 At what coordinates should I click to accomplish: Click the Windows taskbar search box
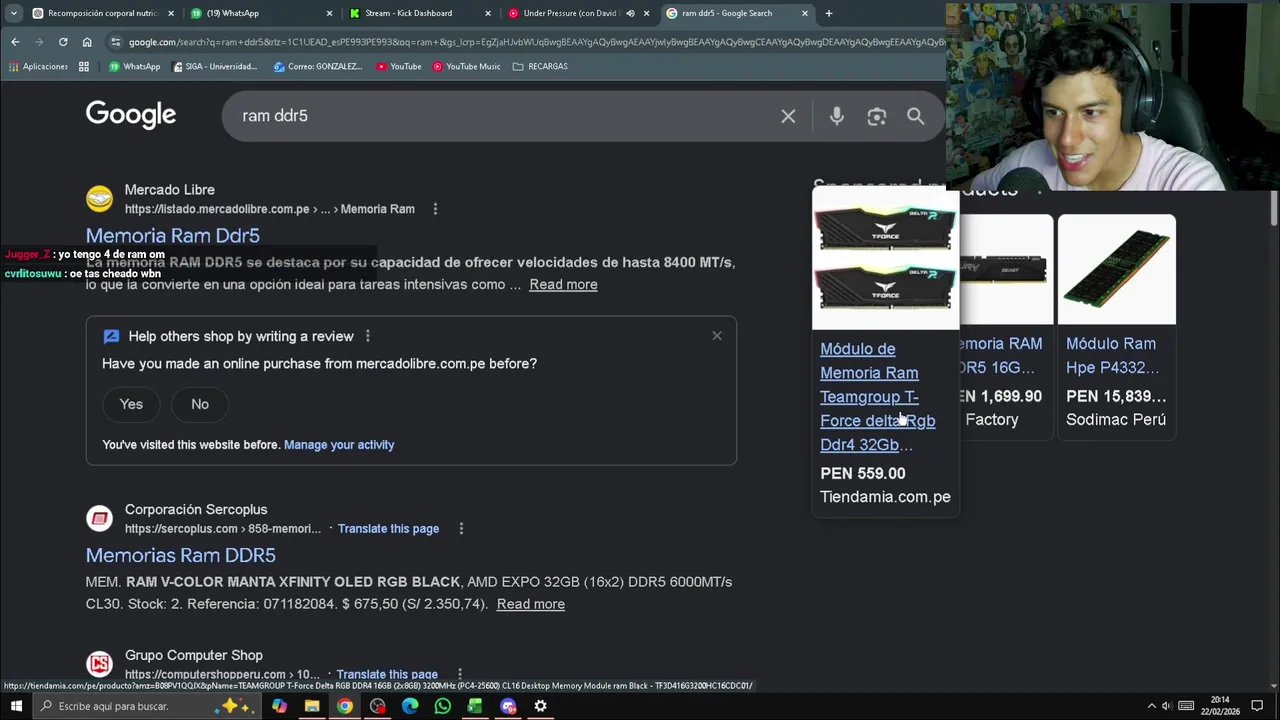[x=148, y=706]
